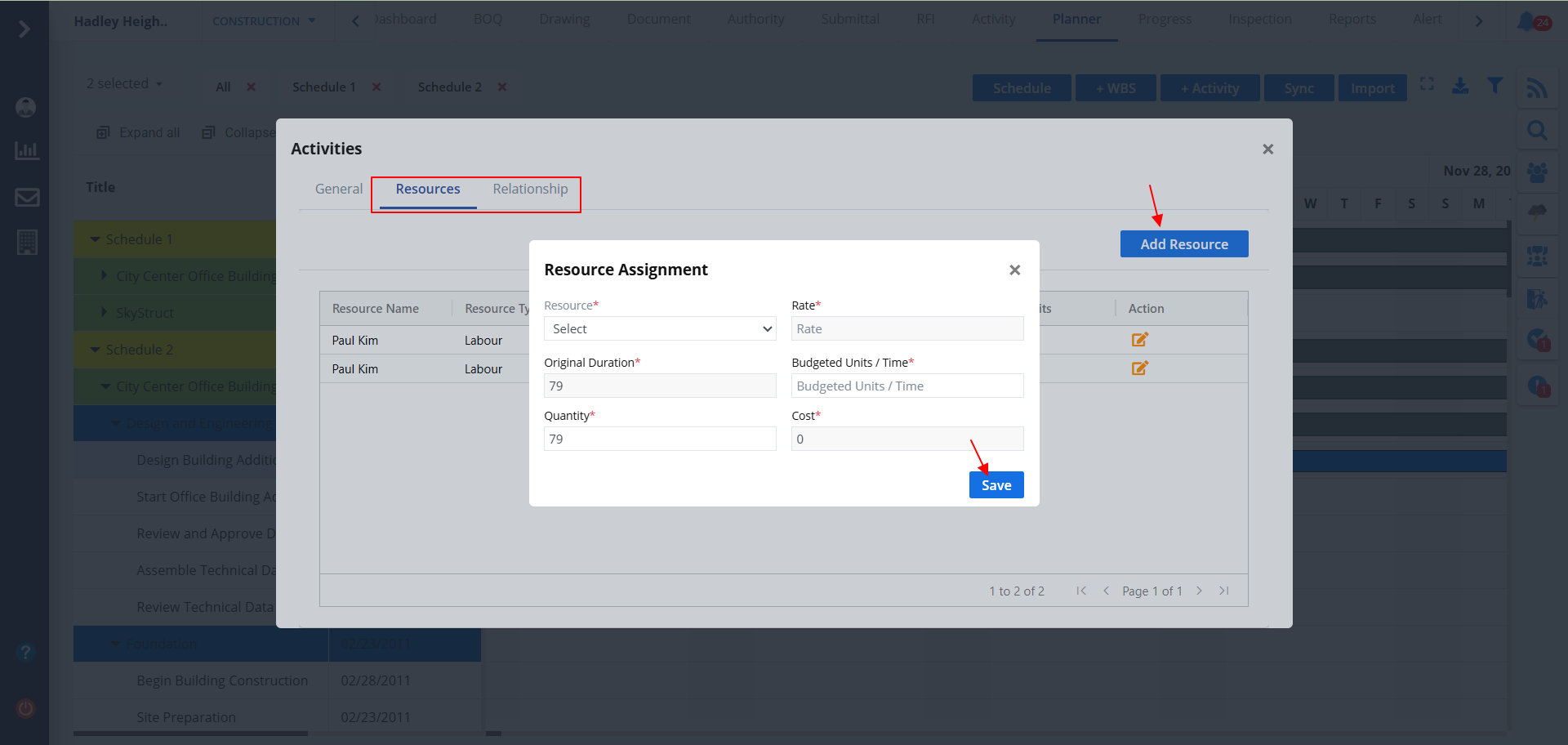Switch to the Relationship tab
Image resolution: width=1568 pixels, height=745 pixels.
point(530,189)
